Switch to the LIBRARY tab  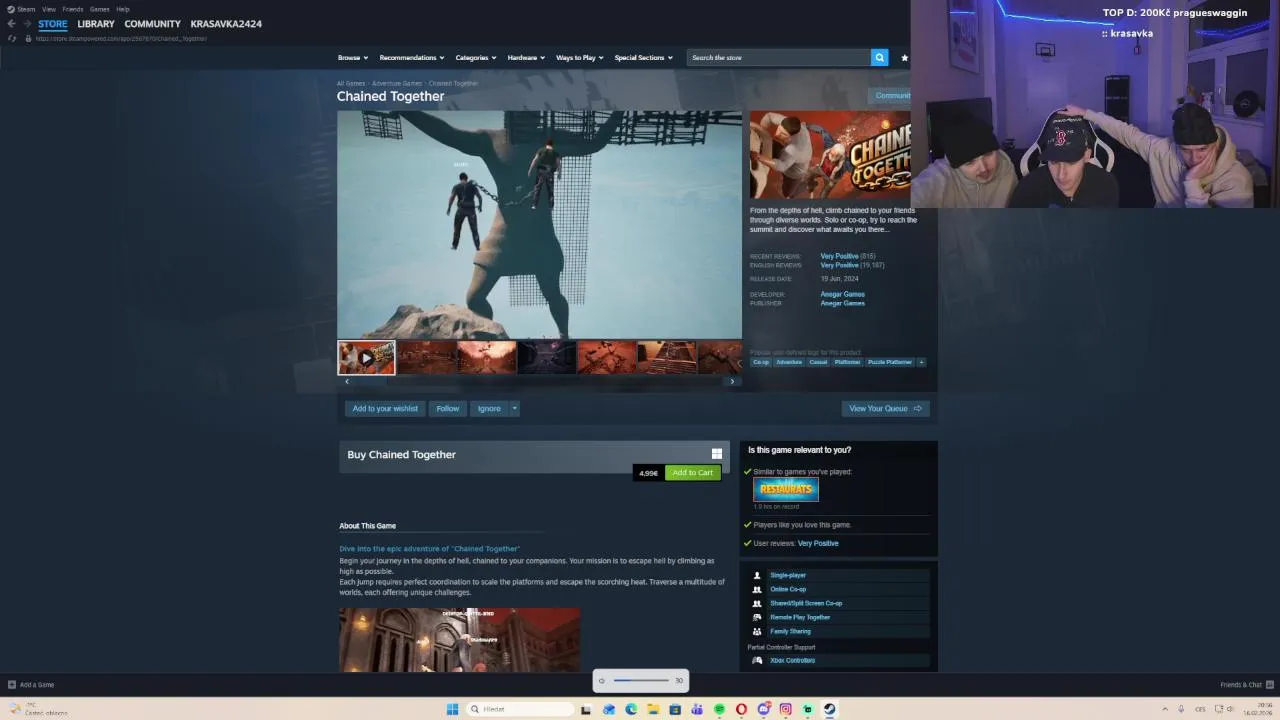tap(96, 24)
